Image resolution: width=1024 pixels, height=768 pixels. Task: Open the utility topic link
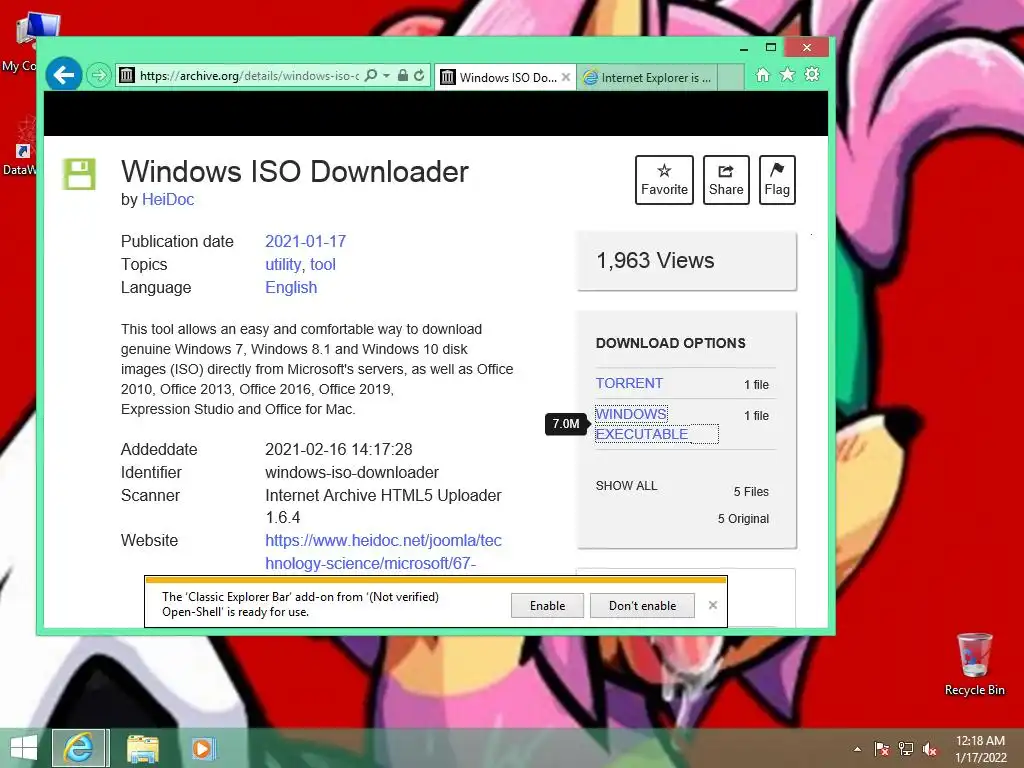[x=283, y=264]
